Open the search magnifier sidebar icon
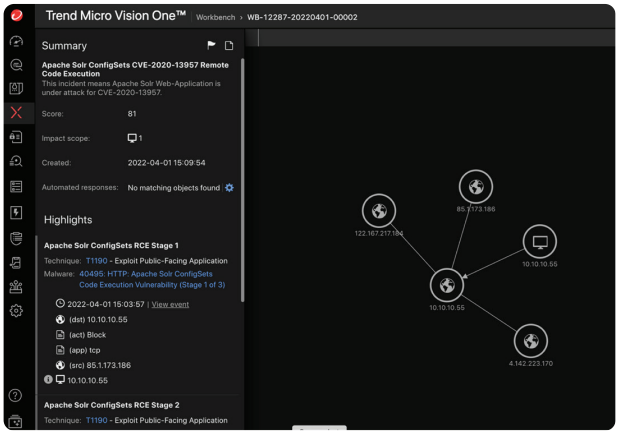Screen dimensions: 618x434 (x=16, y=65)
